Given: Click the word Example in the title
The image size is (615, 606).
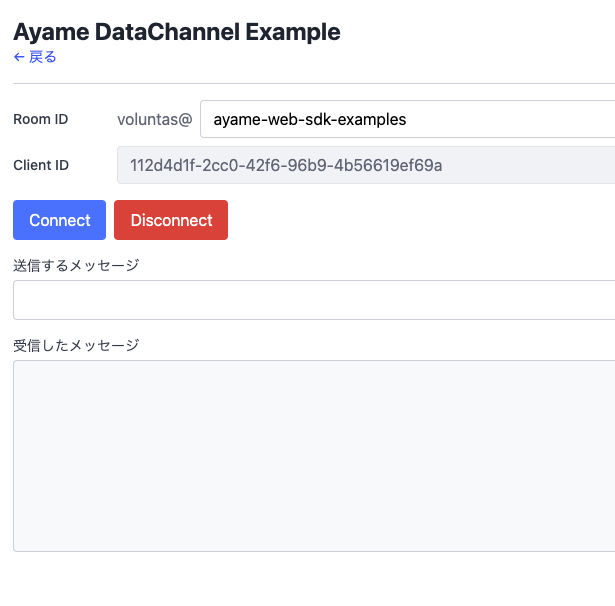Looking at the screenshot, I should [x=293, y=32].
